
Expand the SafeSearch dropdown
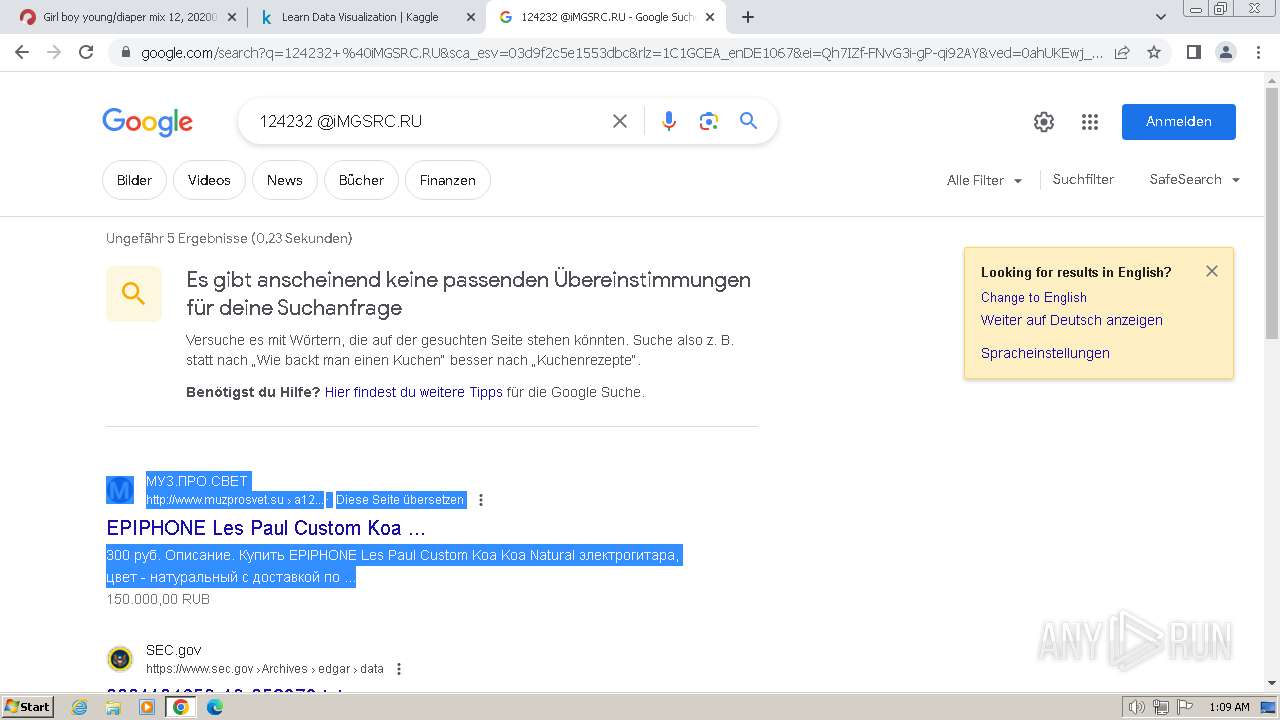[x=1194, y=179]
